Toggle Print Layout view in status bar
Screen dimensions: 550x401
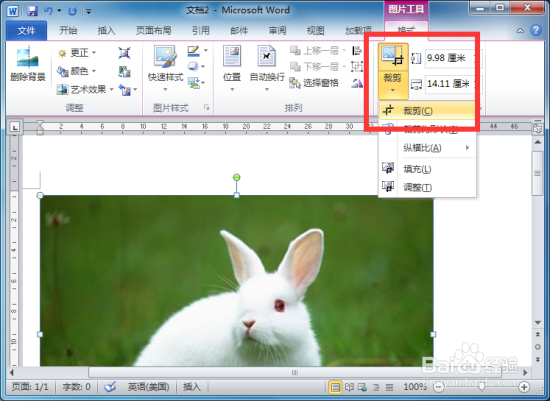tap(335, 387)
